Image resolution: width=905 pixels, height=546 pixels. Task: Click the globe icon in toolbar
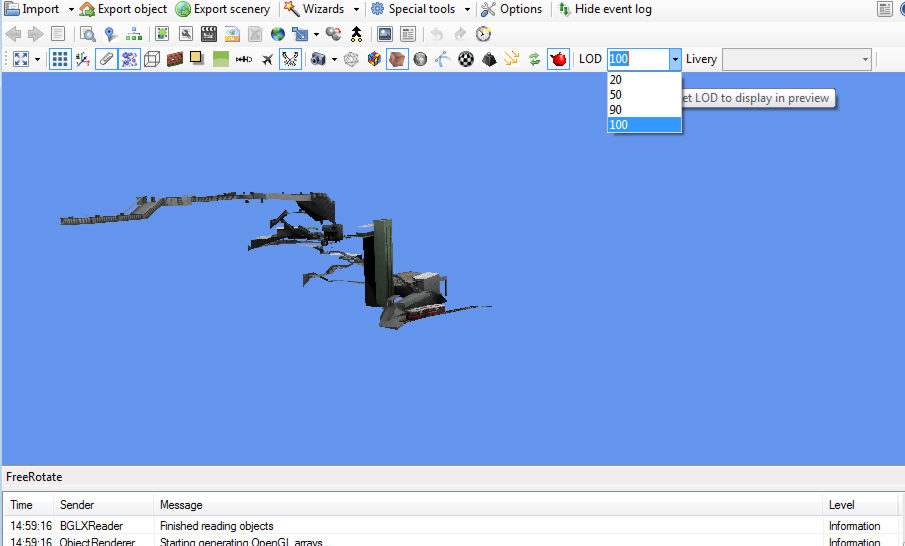(278, 34)
